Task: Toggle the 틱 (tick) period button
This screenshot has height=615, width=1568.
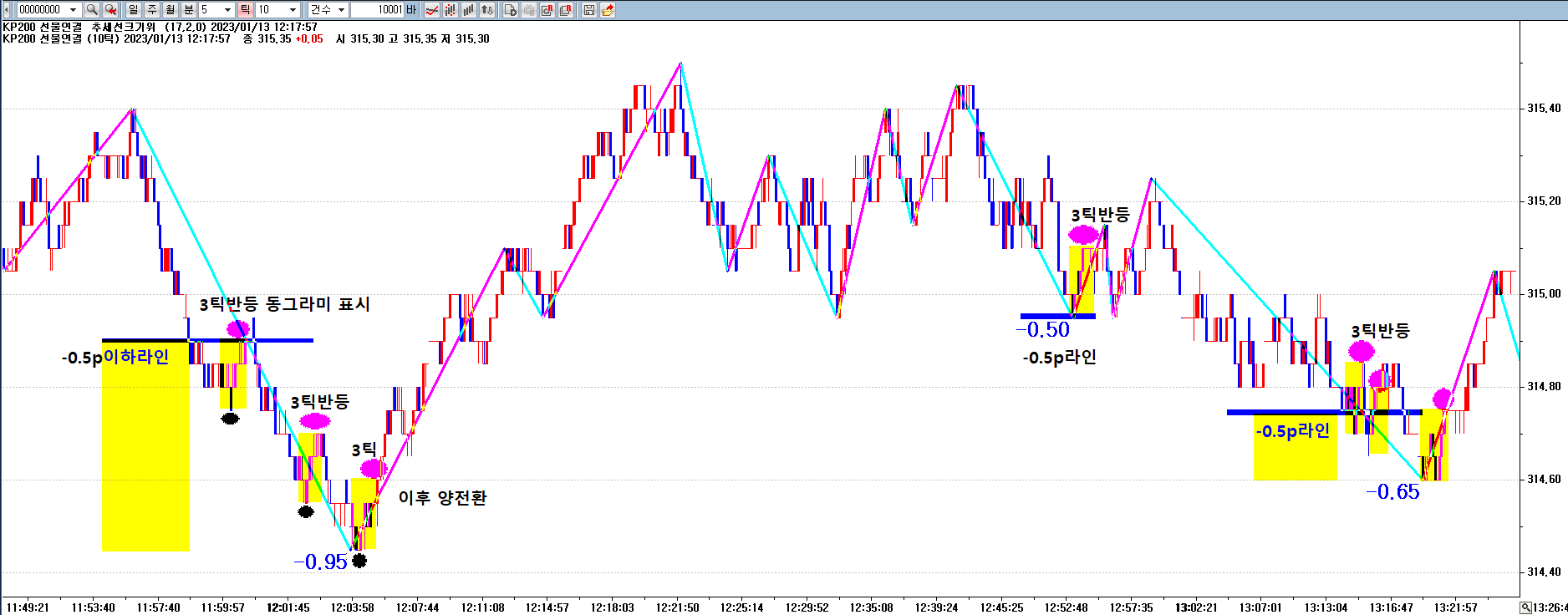Action: click(x=245, y=10)
